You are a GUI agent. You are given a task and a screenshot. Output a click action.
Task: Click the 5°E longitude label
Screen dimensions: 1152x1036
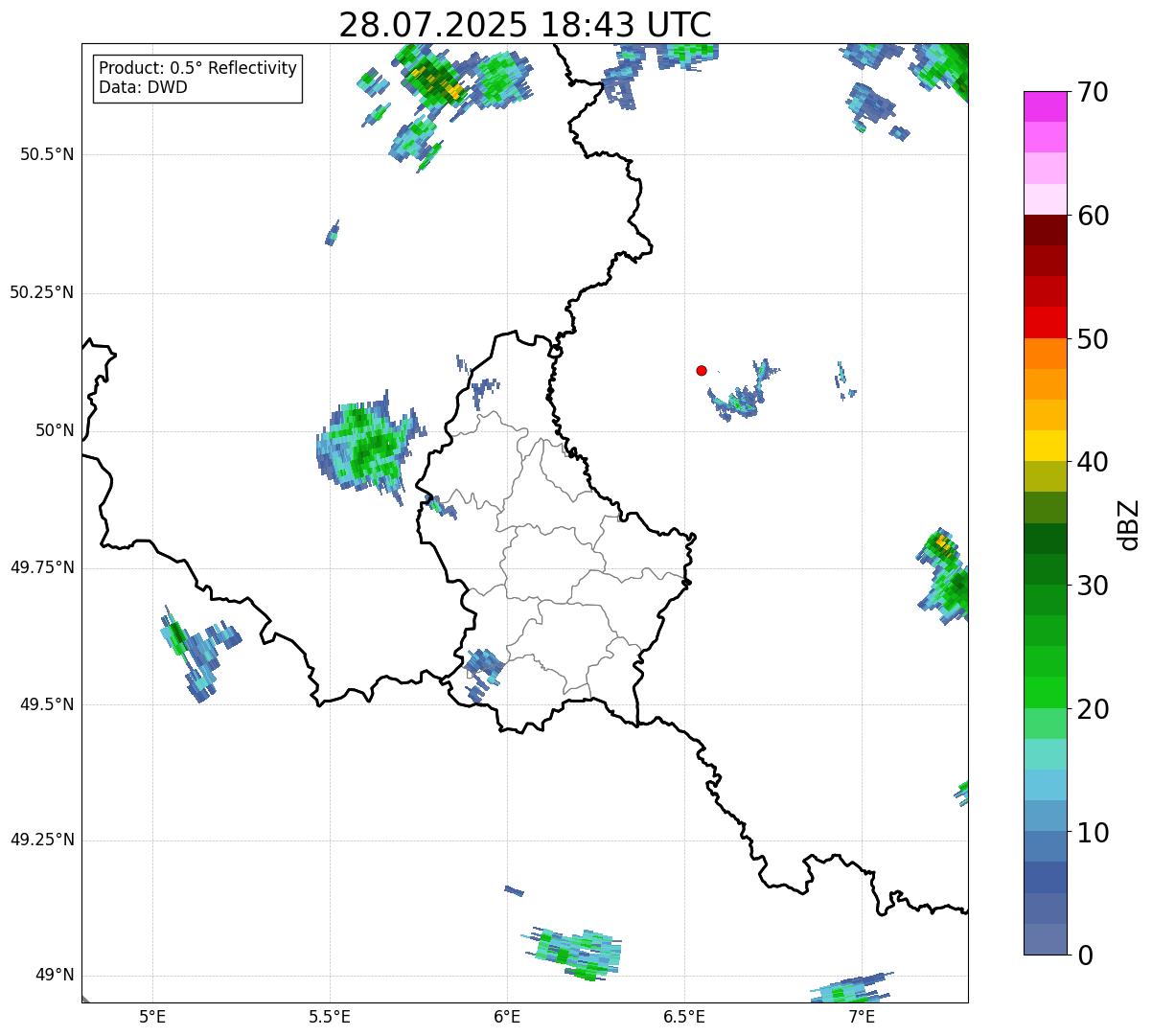click(152, 1016)
